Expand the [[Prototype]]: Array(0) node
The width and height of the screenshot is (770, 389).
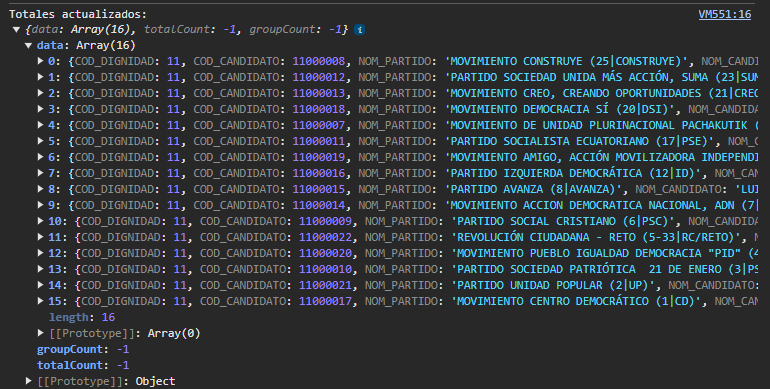click(x=41, y=333)
